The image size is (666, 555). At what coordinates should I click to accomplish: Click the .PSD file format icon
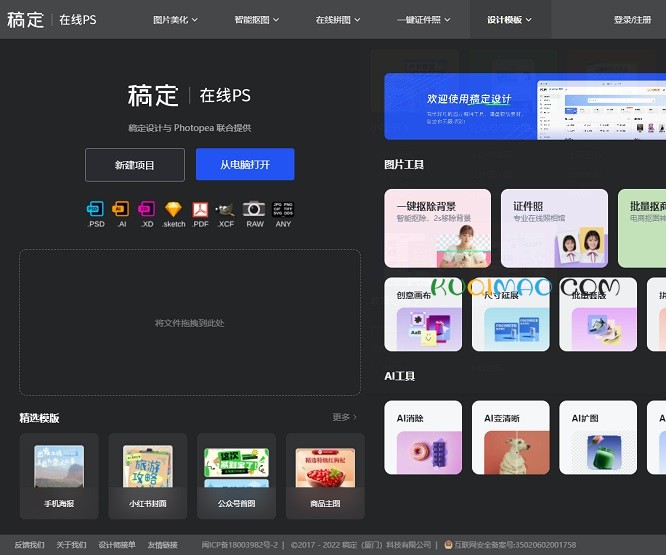(96, 209)
